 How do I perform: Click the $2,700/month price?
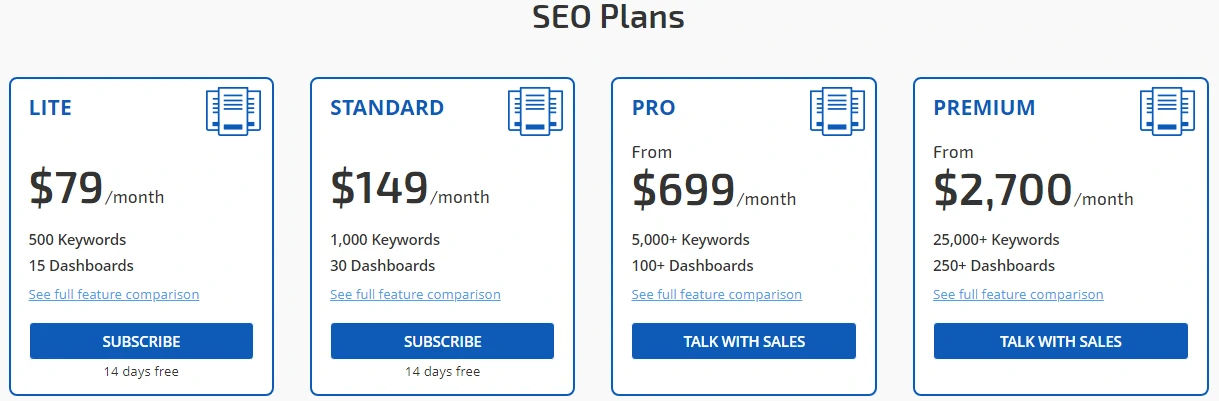point(1033,189)
